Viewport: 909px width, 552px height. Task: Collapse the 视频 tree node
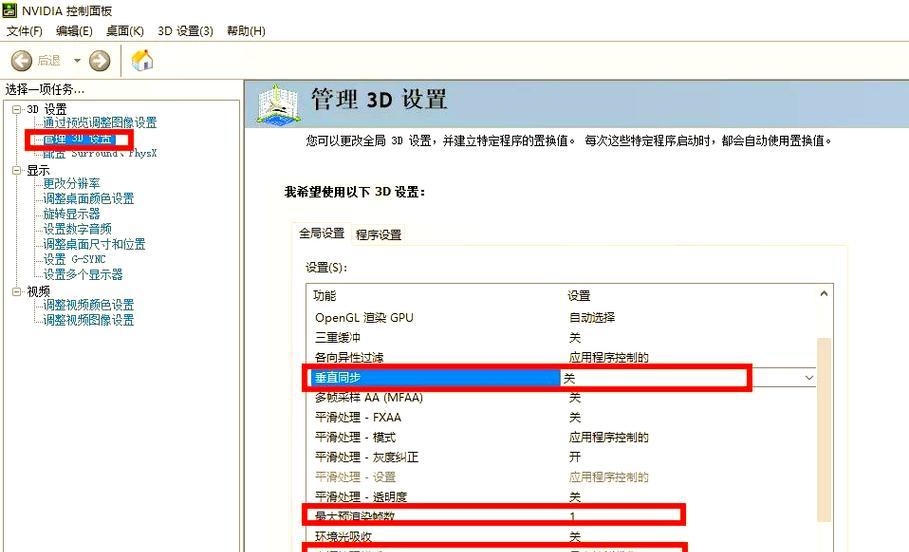point(17,291)
